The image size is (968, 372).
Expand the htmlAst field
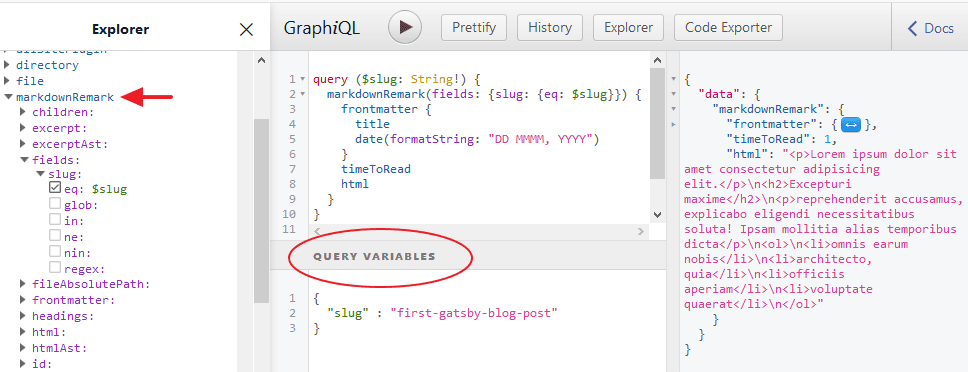(x=23, y=348)
